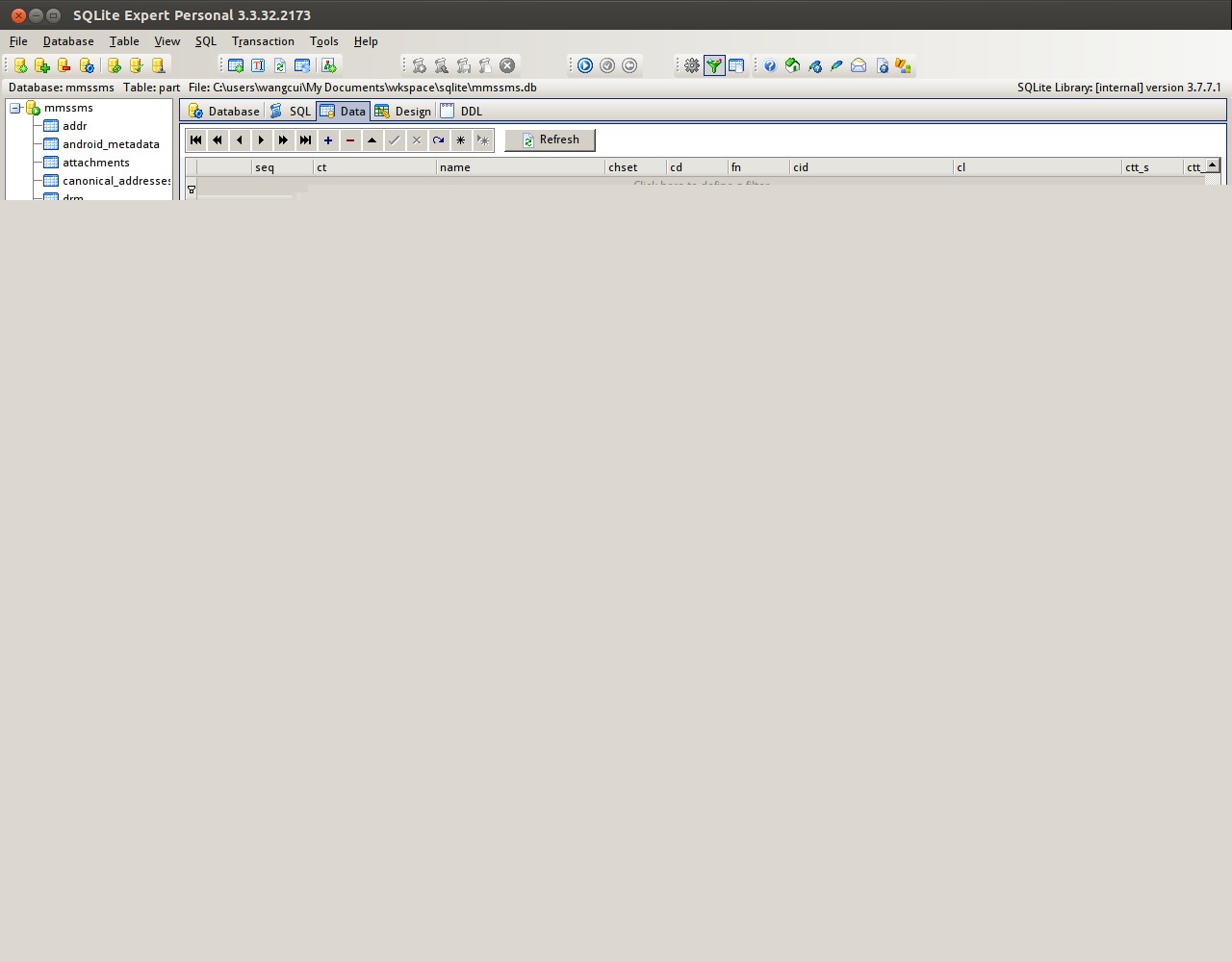Go to next page double-right arrow

284,140
